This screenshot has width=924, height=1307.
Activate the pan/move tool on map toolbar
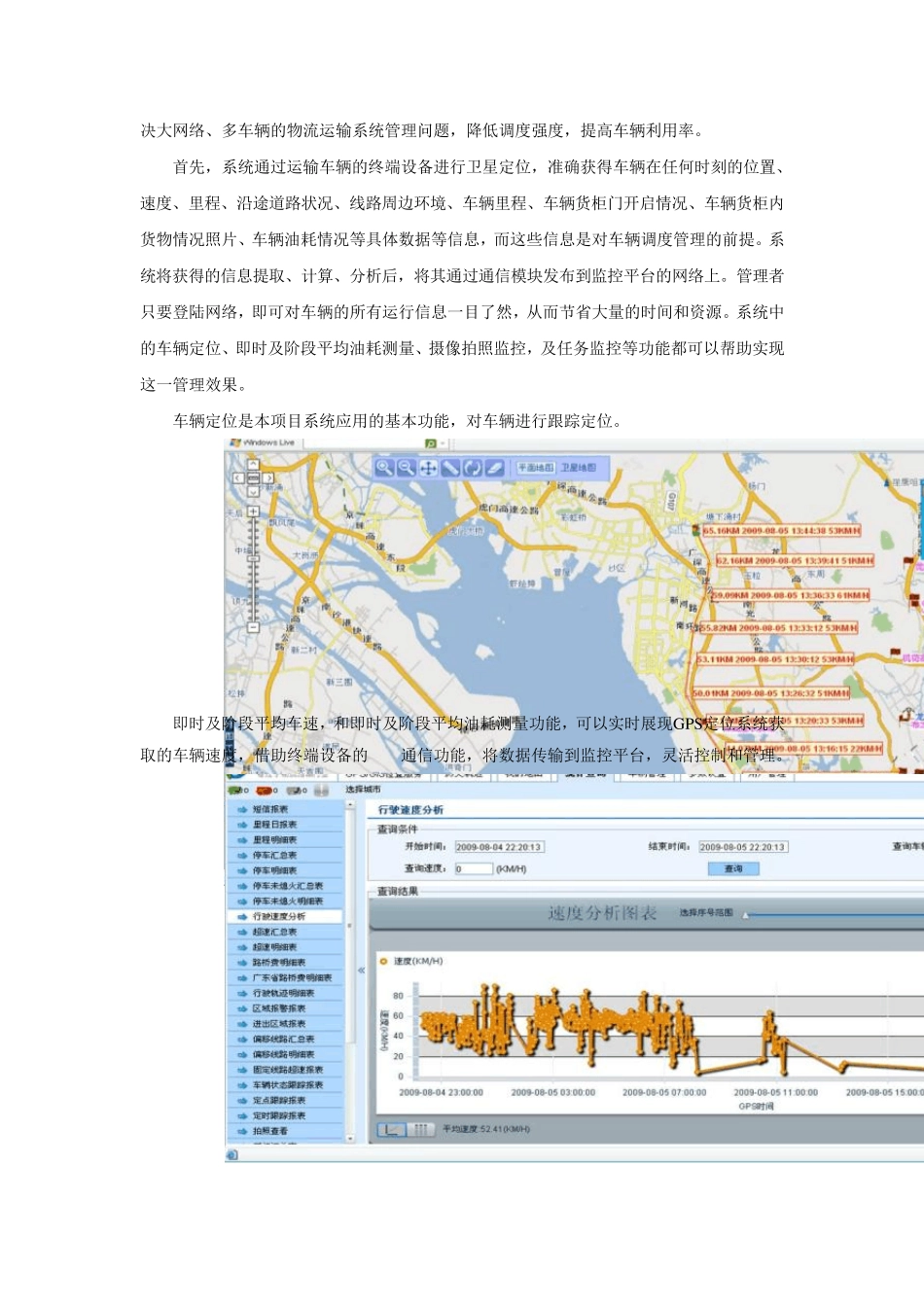click(x=428, y=468)
